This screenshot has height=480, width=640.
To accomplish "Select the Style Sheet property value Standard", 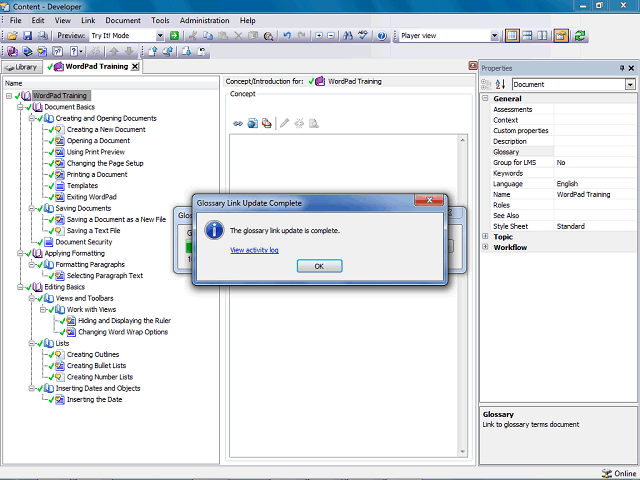I will (x=571, y=226).
